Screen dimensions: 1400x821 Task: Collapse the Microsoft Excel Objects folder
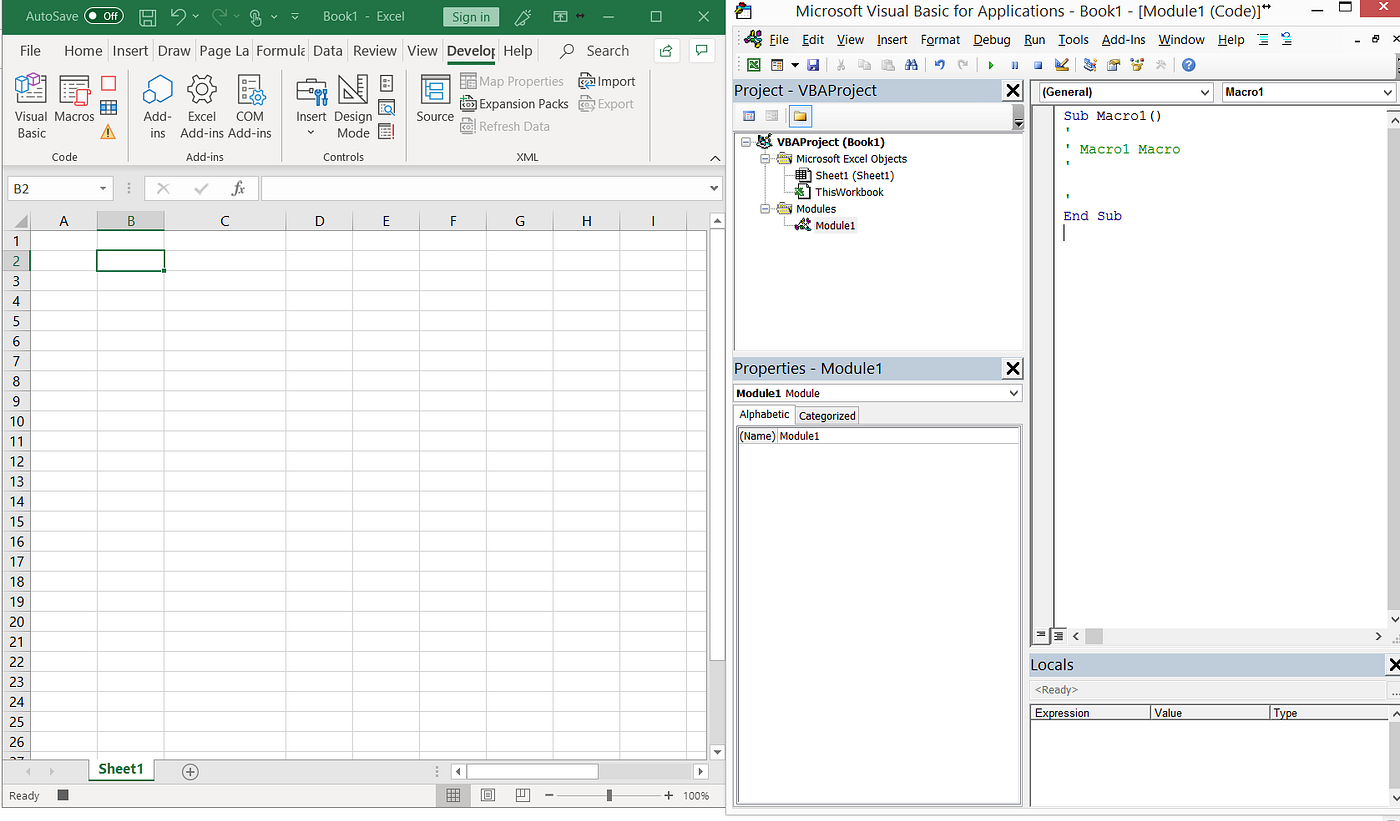(765, 158)
